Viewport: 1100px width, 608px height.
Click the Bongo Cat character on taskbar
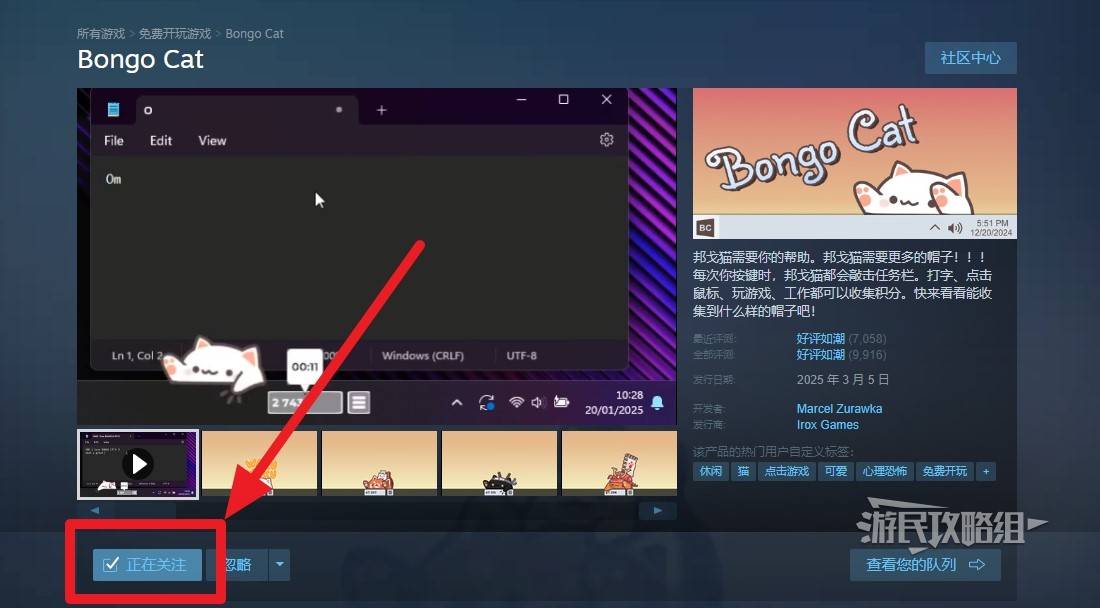click(215, 368)
